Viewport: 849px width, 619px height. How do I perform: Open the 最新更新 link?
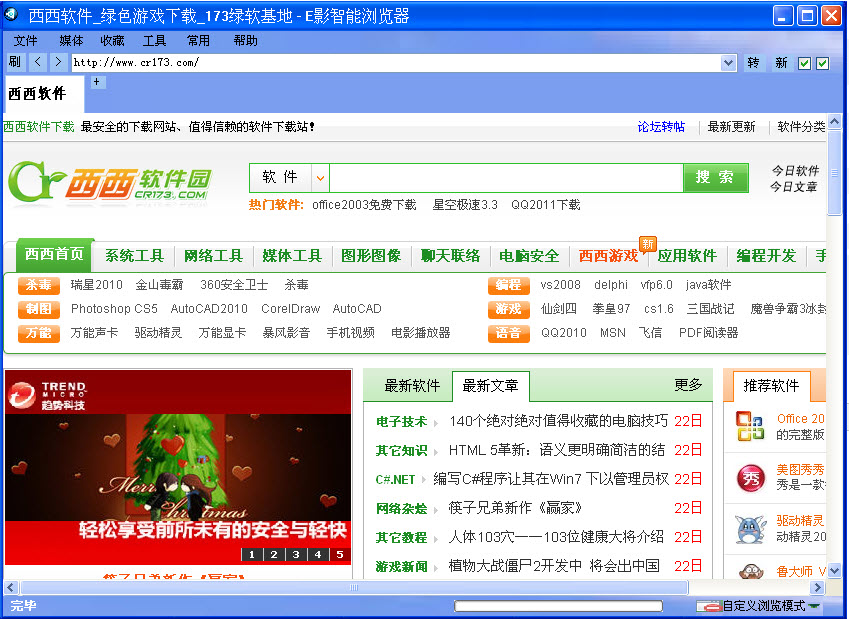(x=731, y=127)
